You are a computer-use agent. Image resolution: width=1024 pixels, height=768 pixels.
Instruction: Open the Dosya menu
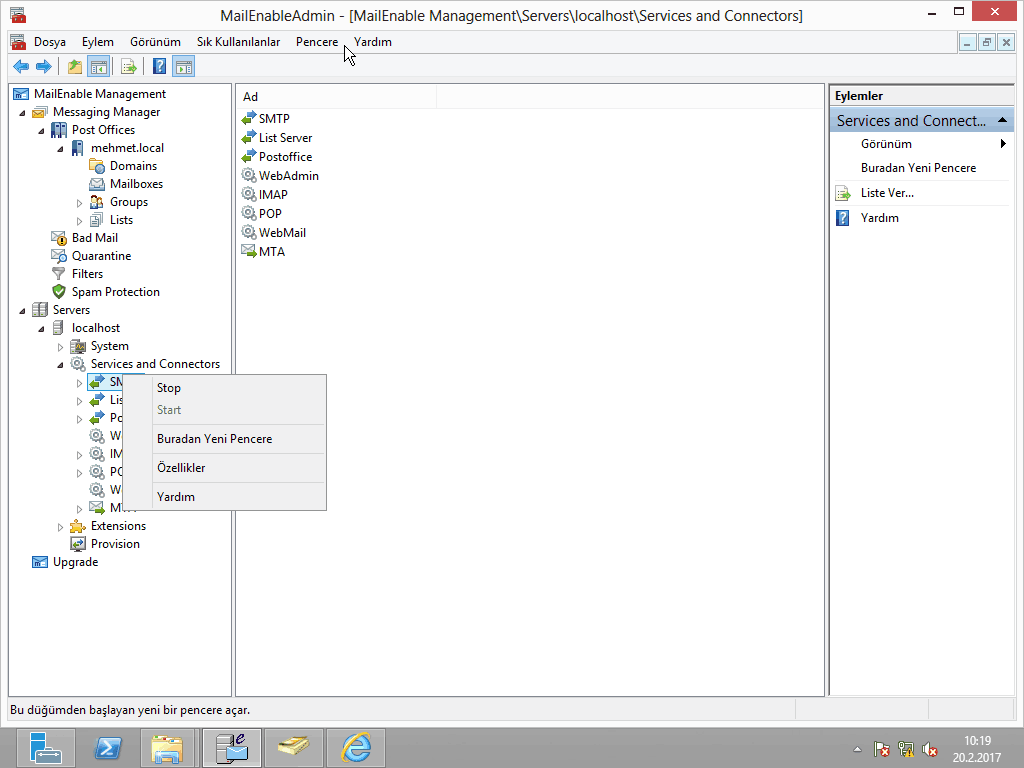coord(50,42)
